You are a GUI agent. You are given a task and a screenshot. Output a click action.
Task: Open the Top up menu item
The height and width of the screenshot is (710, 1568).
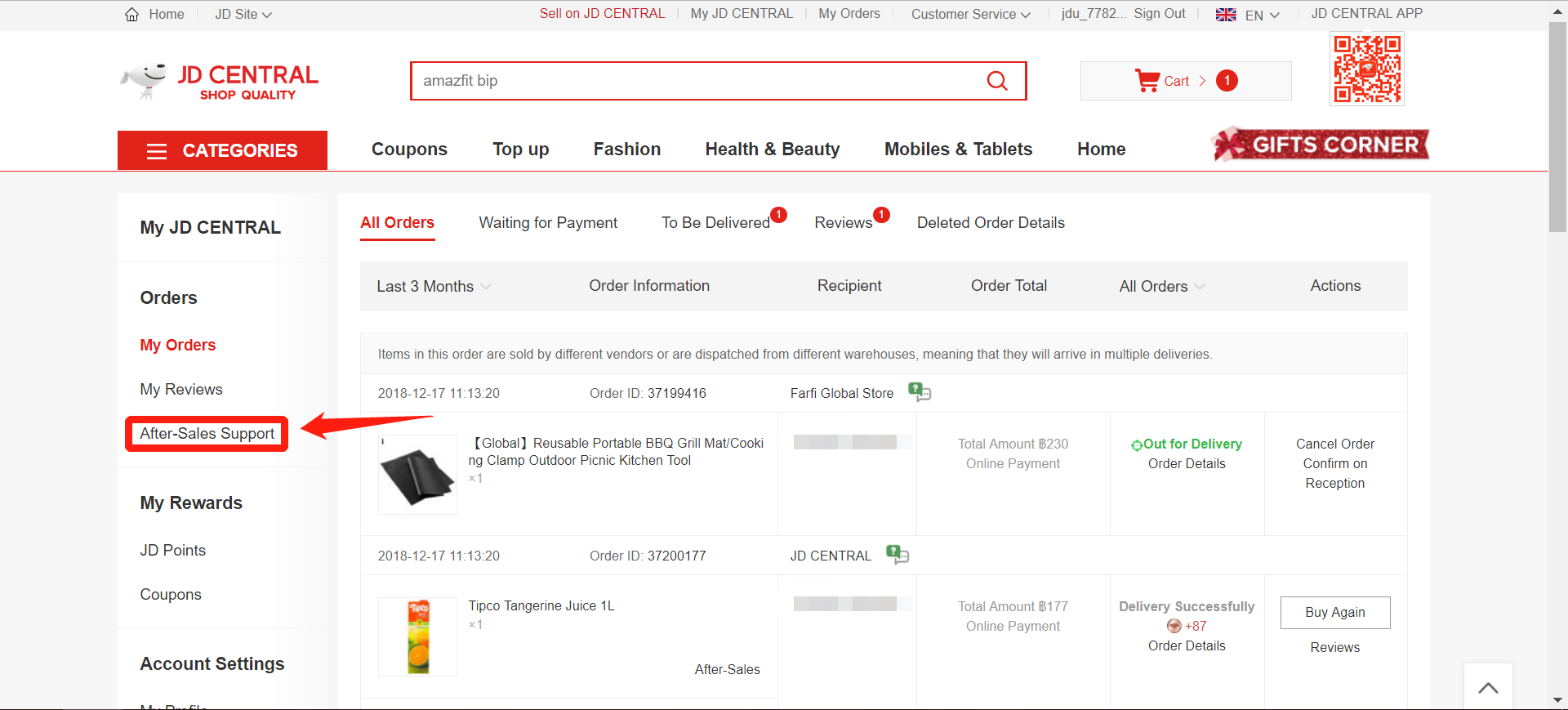[x=521, y=149]
